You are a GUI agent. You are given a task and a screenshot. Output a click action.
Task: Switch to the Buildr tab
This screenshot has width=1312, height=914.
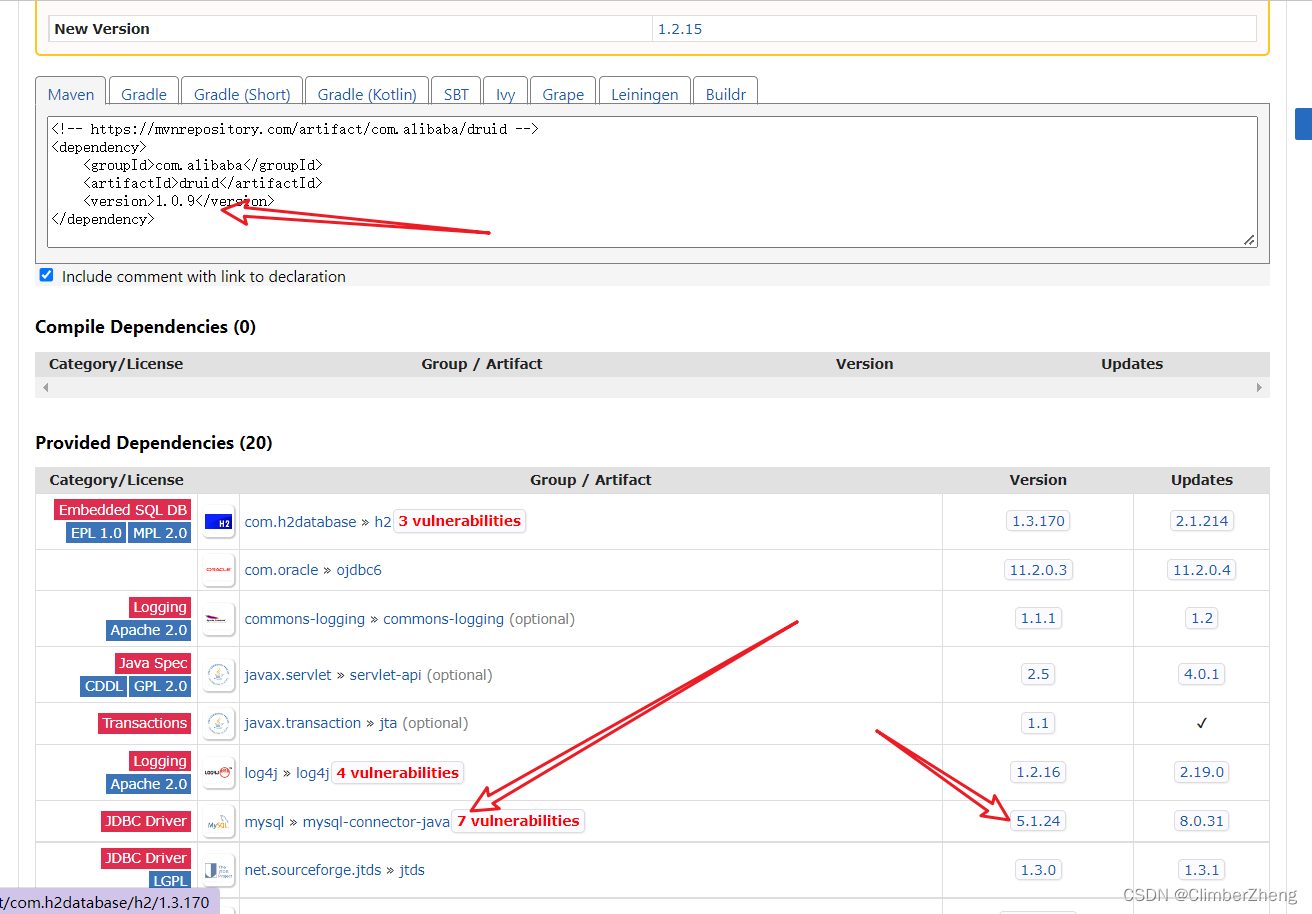(726, 94)
